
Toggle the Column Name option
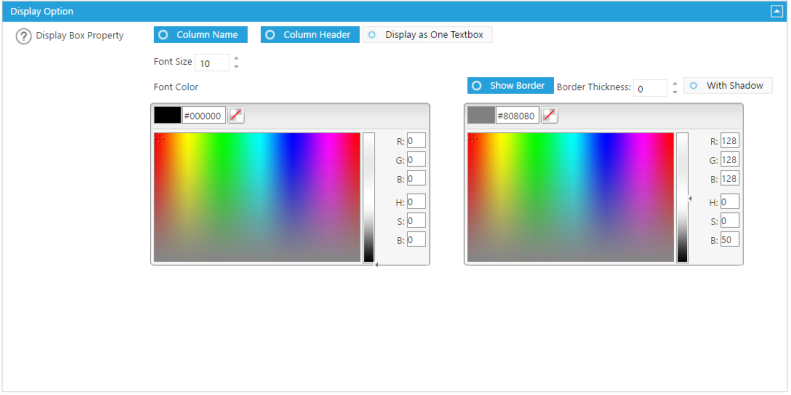pyautogui.click(x=201, y=35)
